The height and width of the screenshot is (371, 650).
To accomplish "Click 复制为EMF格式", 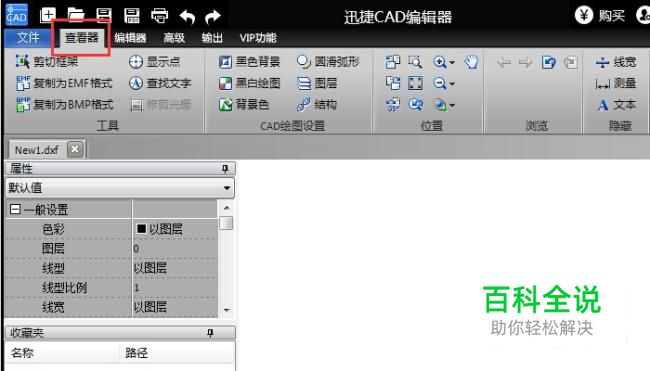I will (x=64, y=83).
